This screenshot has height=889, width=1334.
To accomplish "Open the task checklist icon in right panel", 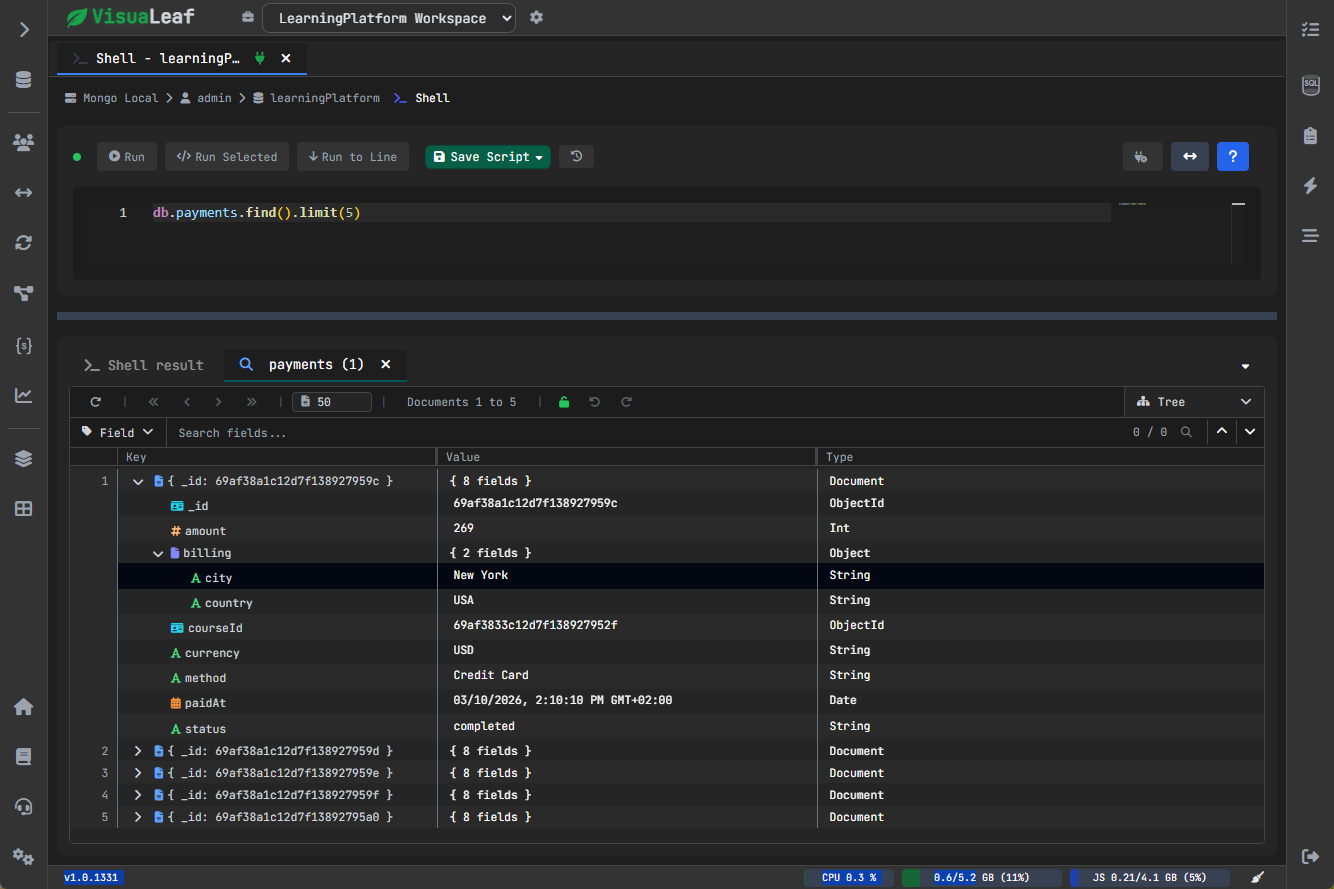I will (1310, 30).
